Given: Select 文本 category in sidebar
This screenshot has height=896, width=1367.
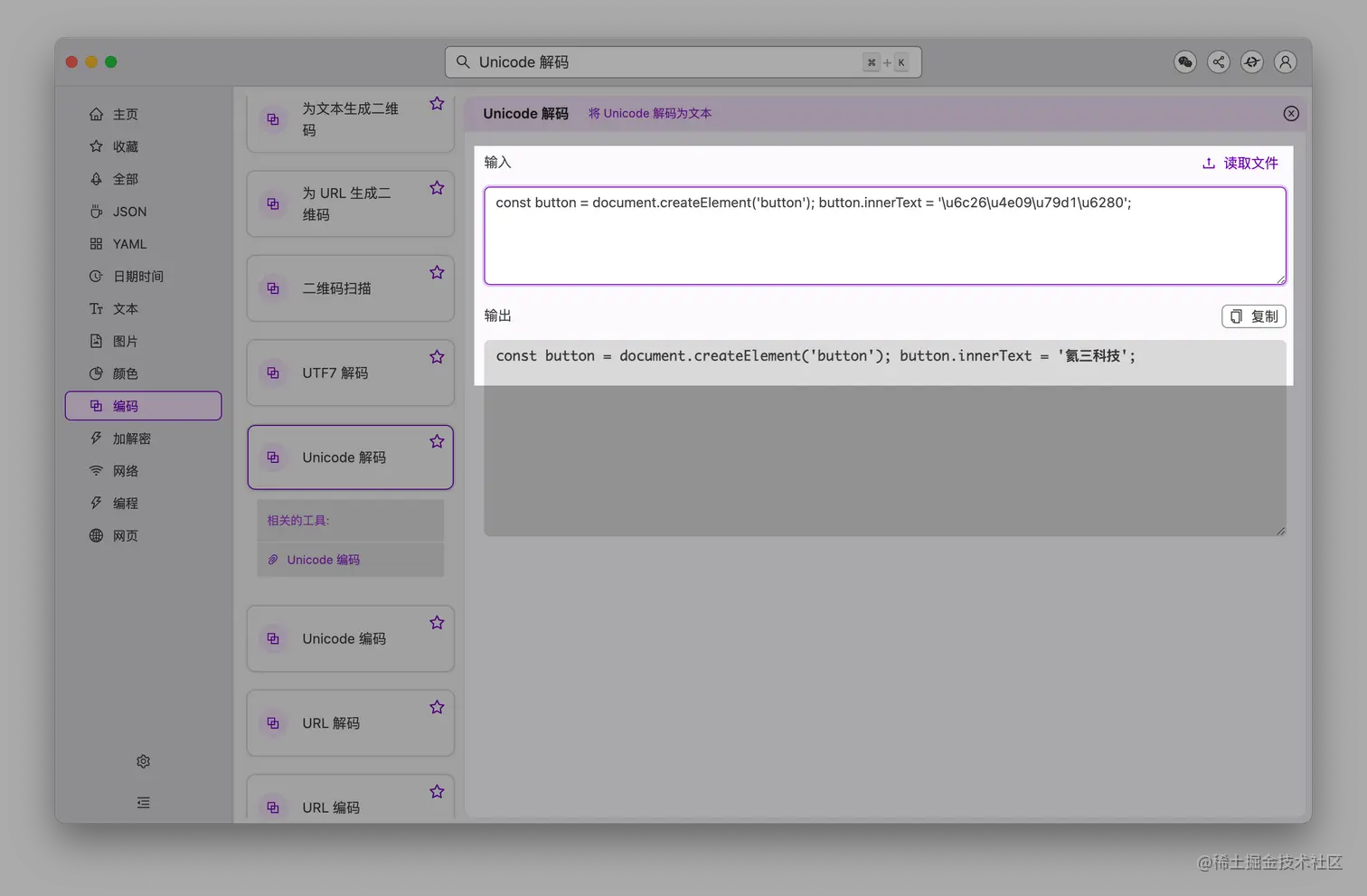Looking at the screenshot, I should click(x=143, y=309).
